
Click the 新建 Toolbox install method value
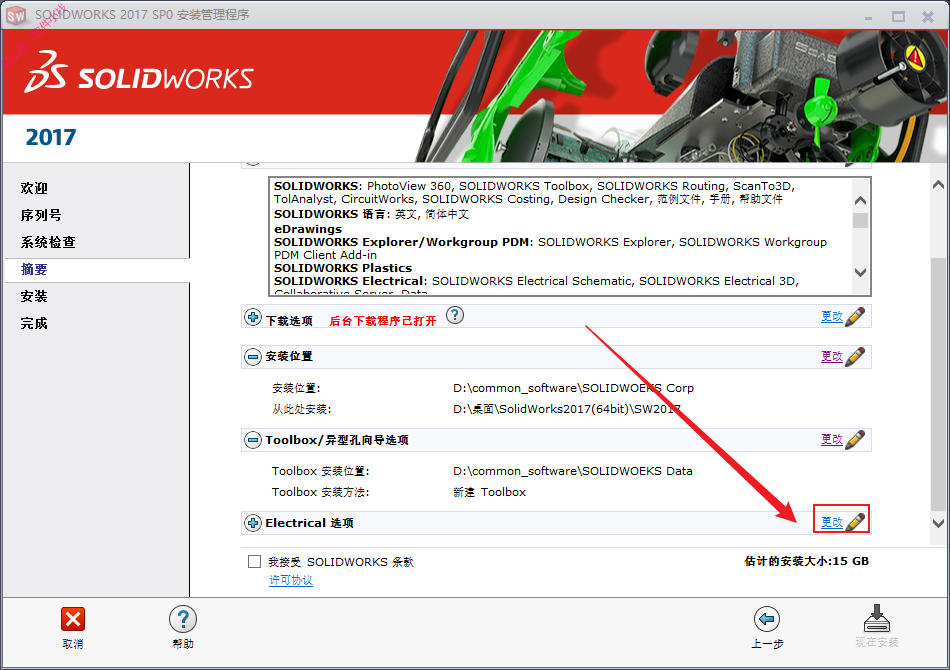[490, 492]
